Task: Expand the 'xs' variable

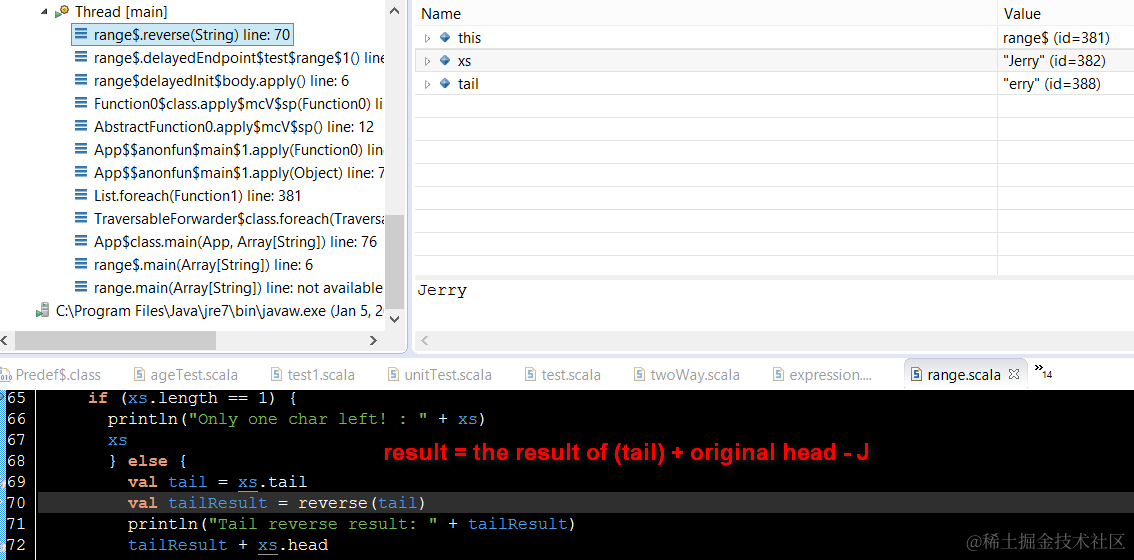Action: pos(427,61)
